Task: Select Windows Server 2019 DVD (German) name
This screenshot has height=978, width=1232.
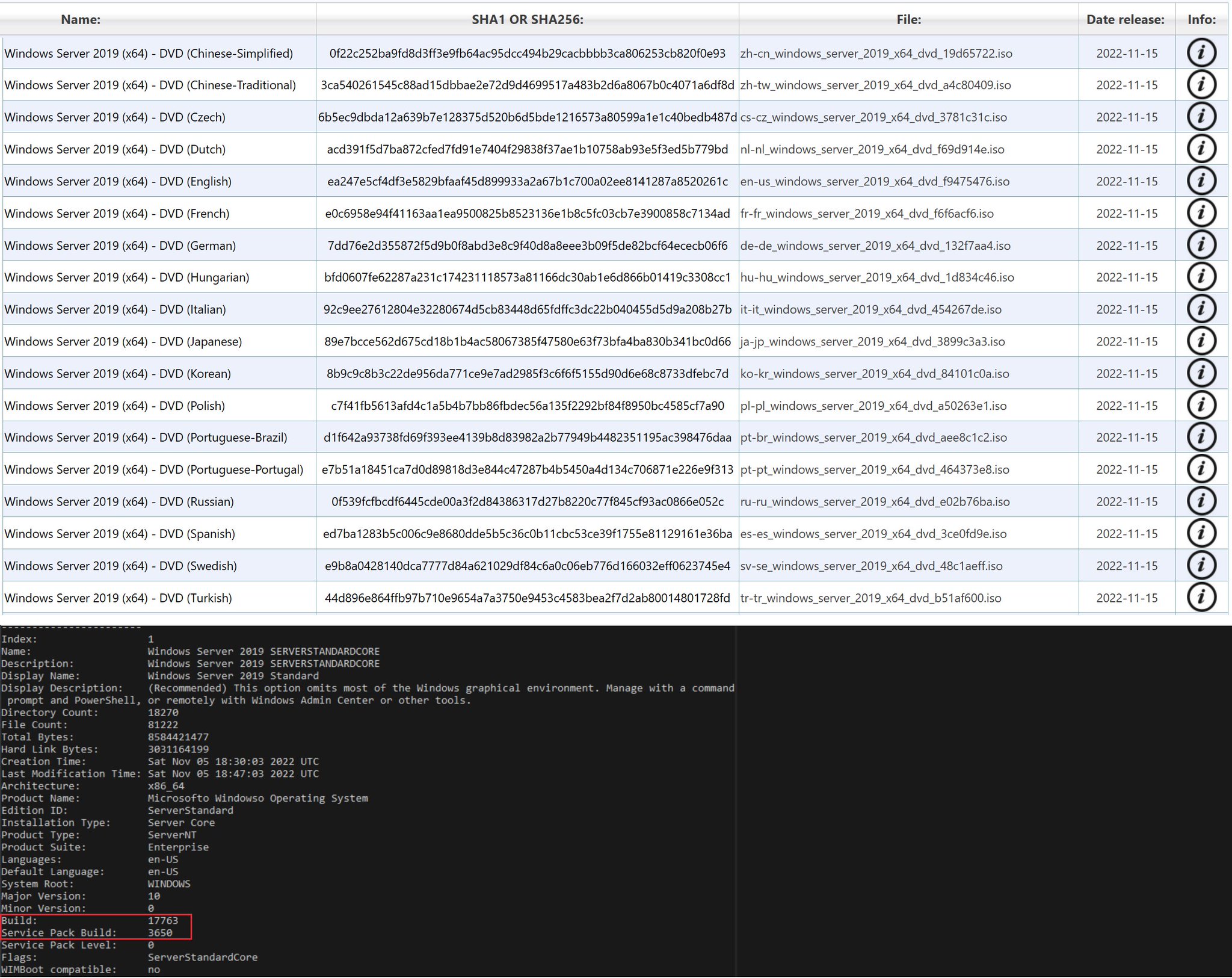Action: point(120,246)
